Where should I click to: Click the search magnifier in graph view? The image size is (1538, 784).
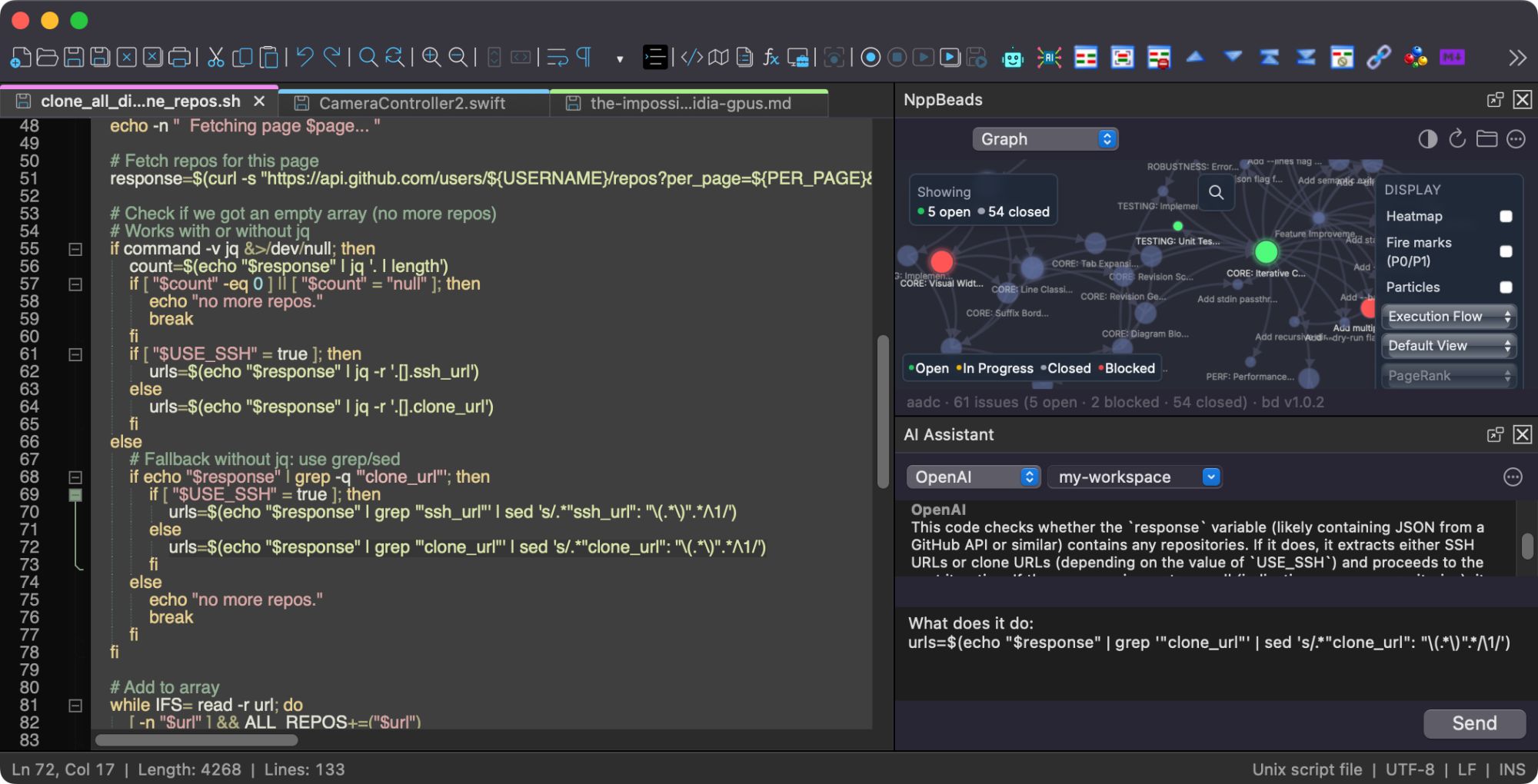point(1216,192)
